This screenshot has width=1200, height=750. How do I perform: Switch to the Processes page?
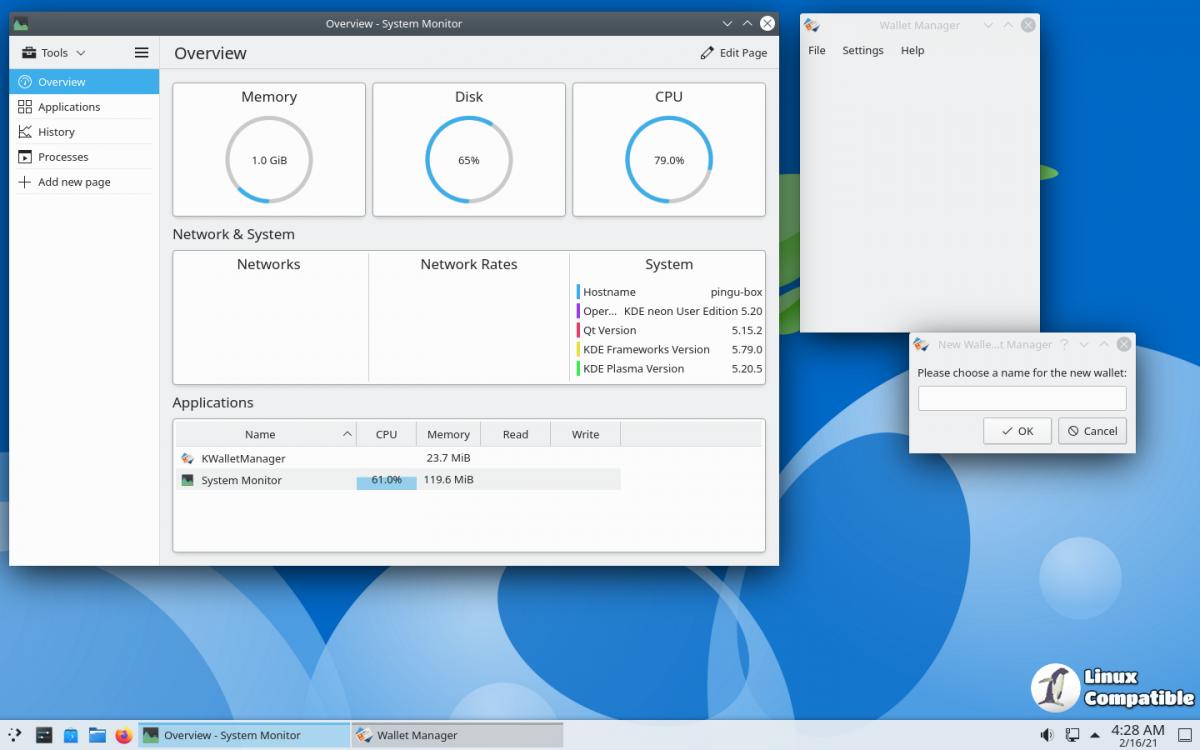(x=63, y=157)
